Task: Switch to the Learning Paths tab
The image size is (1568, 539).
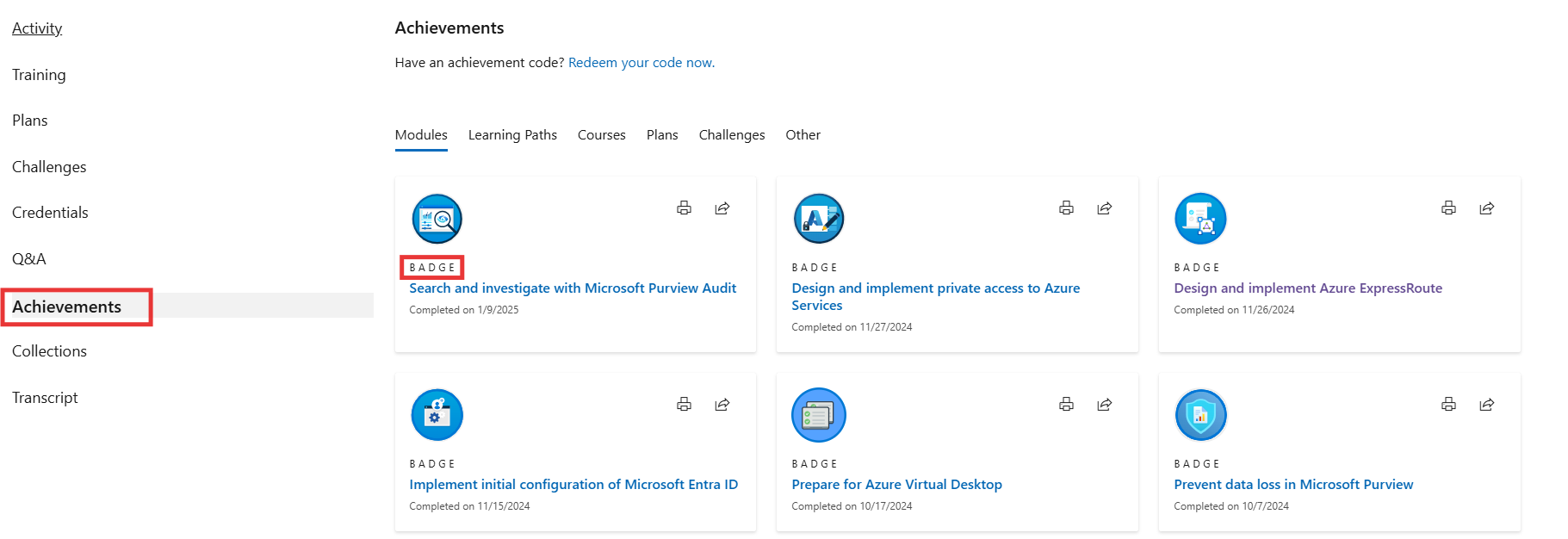Action: (x=512, y=135)
